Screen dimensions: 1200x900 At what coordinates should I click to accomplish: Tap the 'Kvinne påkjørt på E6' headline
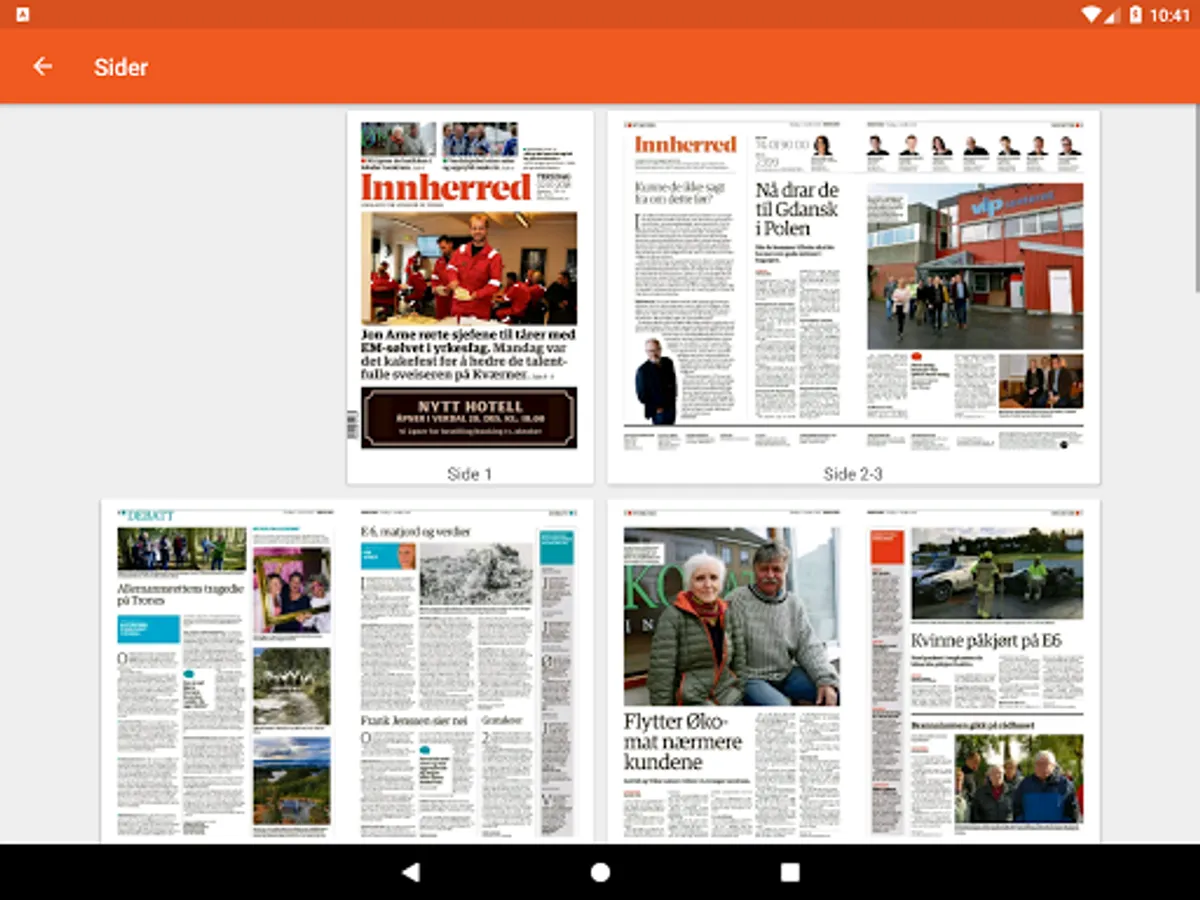986,640
